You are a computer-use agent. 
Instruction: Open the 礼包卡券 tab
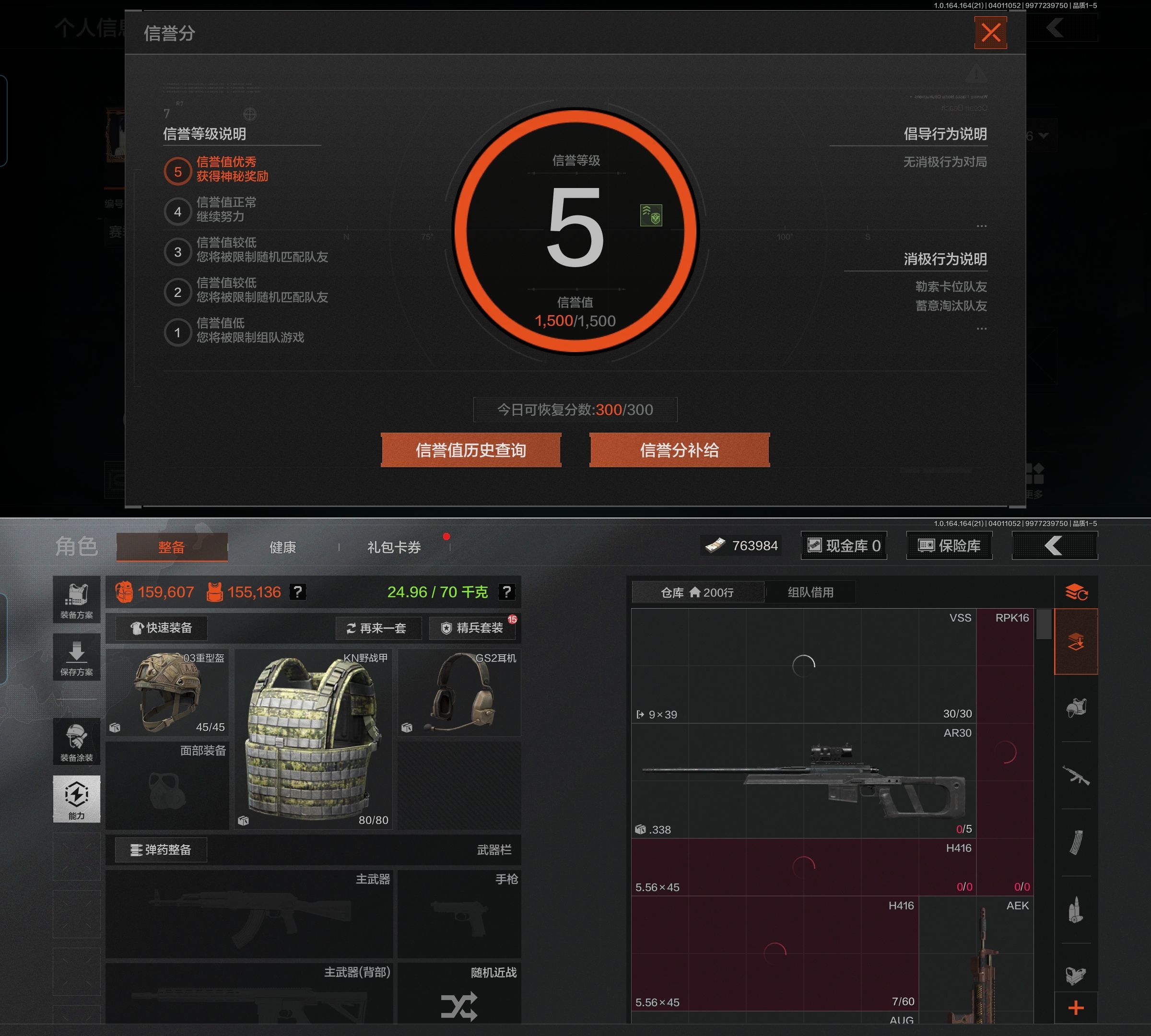click(394, 547)
